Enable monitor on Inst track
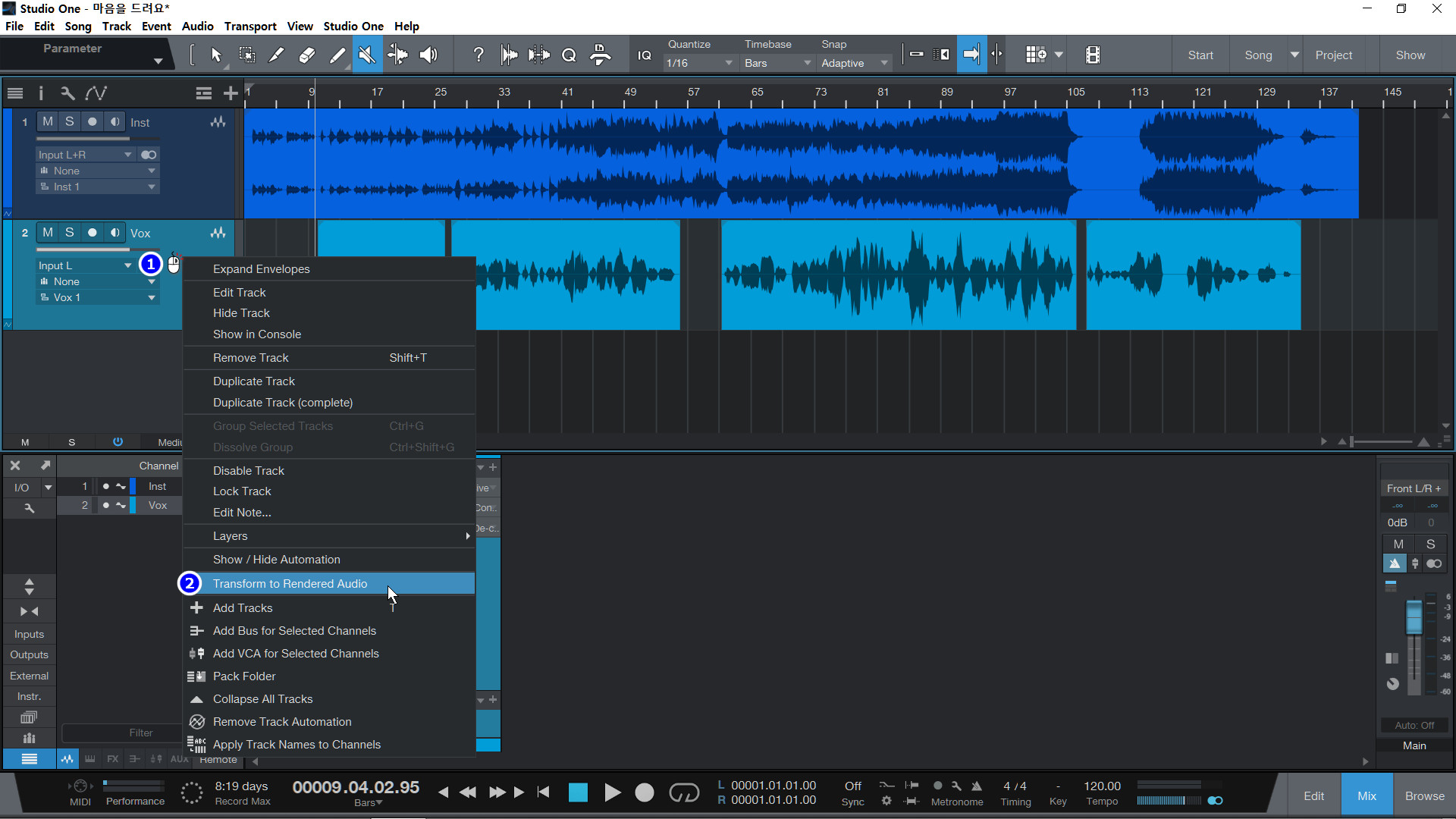 tap(115, 121)
